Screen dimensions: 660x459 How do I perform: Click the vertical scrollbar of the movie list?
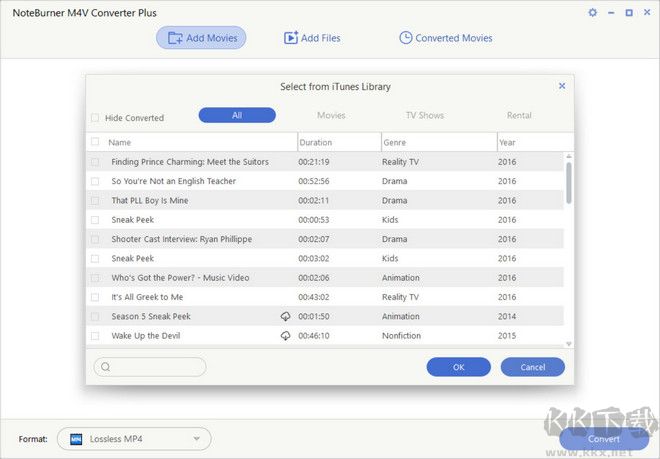click(569, 182)
